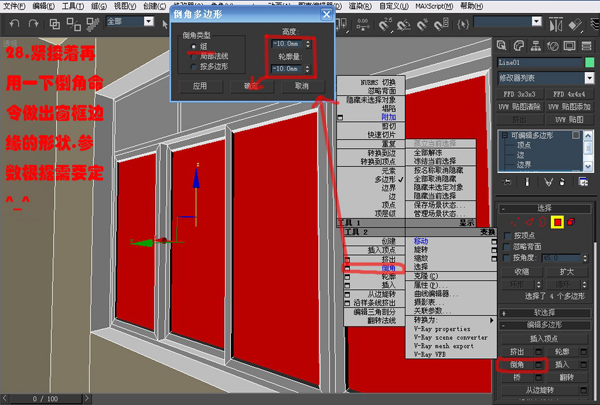Screen dimensions: 600x405
Task: Click the Undo arrow icon
Action: tap(14, 24)
